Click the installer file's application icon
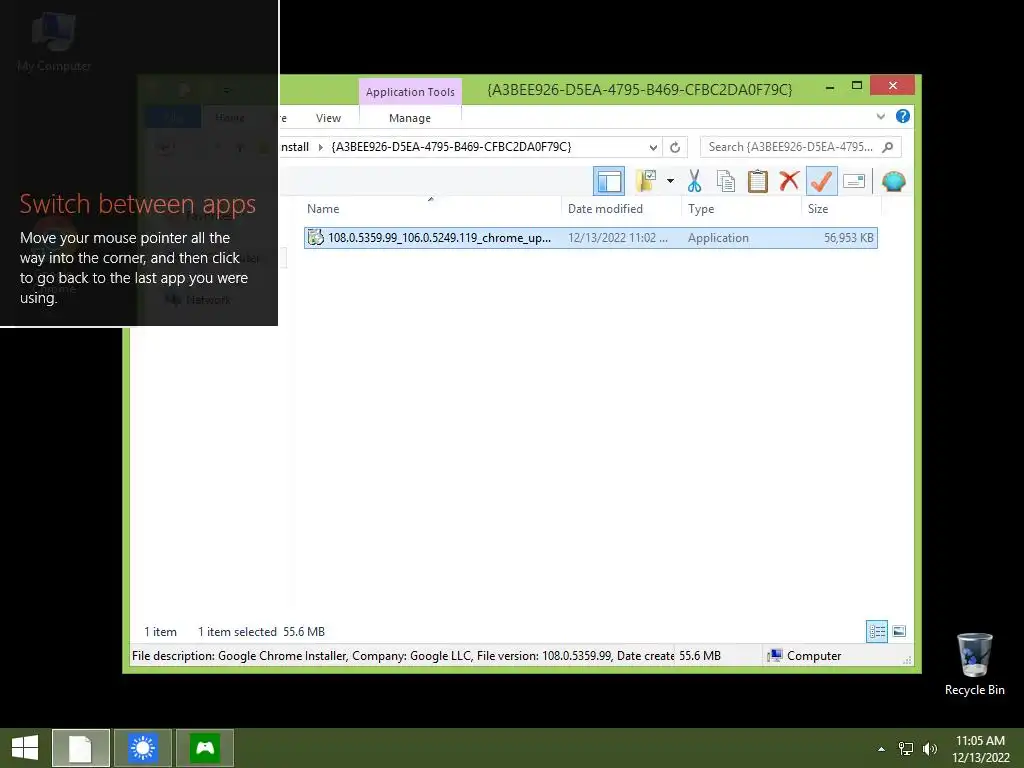 [x=315, y=238]
